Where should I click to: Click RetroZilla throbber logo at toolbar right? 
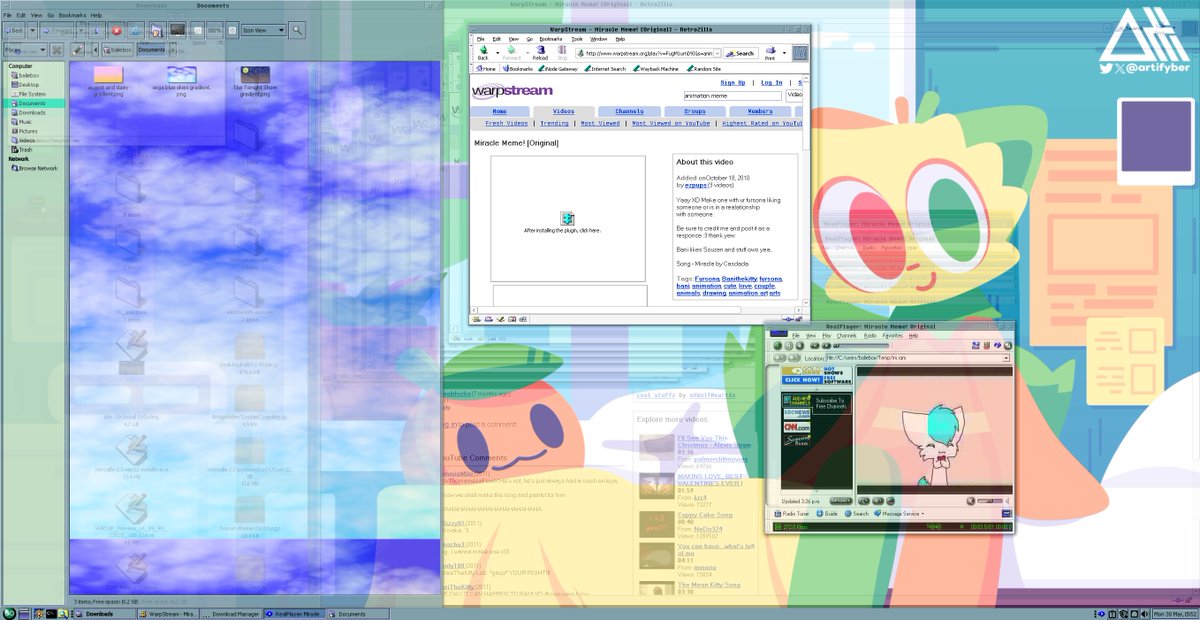pos(800,54)
